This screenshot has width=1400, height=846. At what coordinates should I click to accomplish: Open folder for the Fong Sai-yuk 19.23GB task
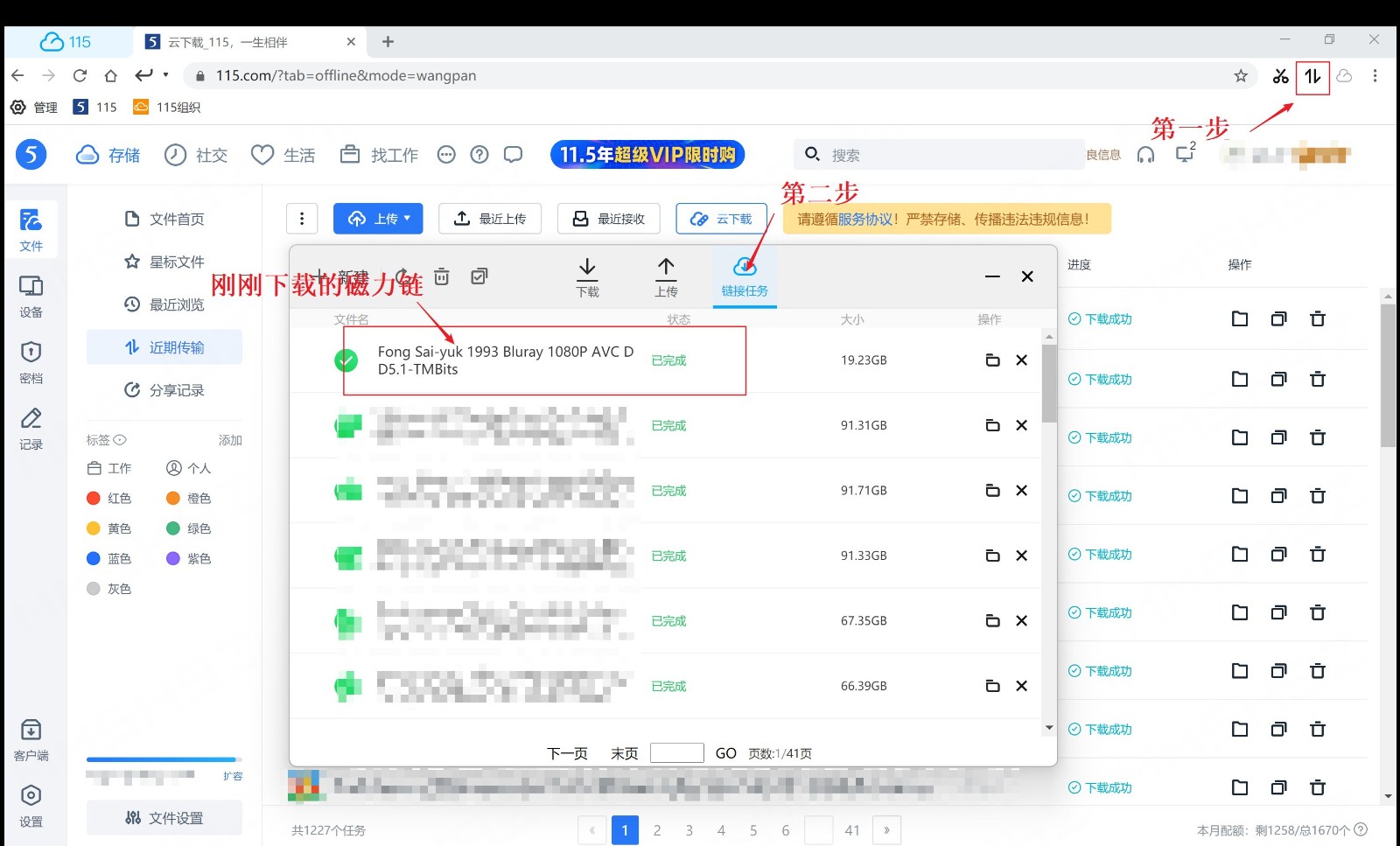point(992,360)
